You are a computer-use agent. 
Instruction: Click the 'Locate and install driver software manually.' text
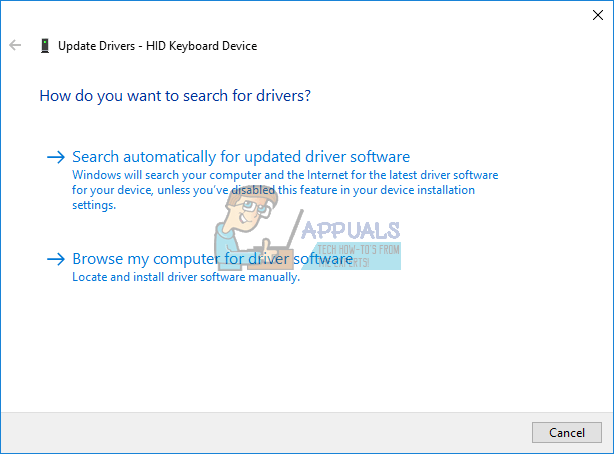click(x=186, y=277)
